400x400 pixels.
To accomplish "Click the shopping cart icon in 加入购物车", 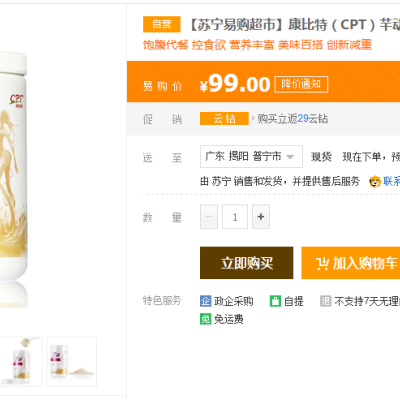I will tap(322, 263).
